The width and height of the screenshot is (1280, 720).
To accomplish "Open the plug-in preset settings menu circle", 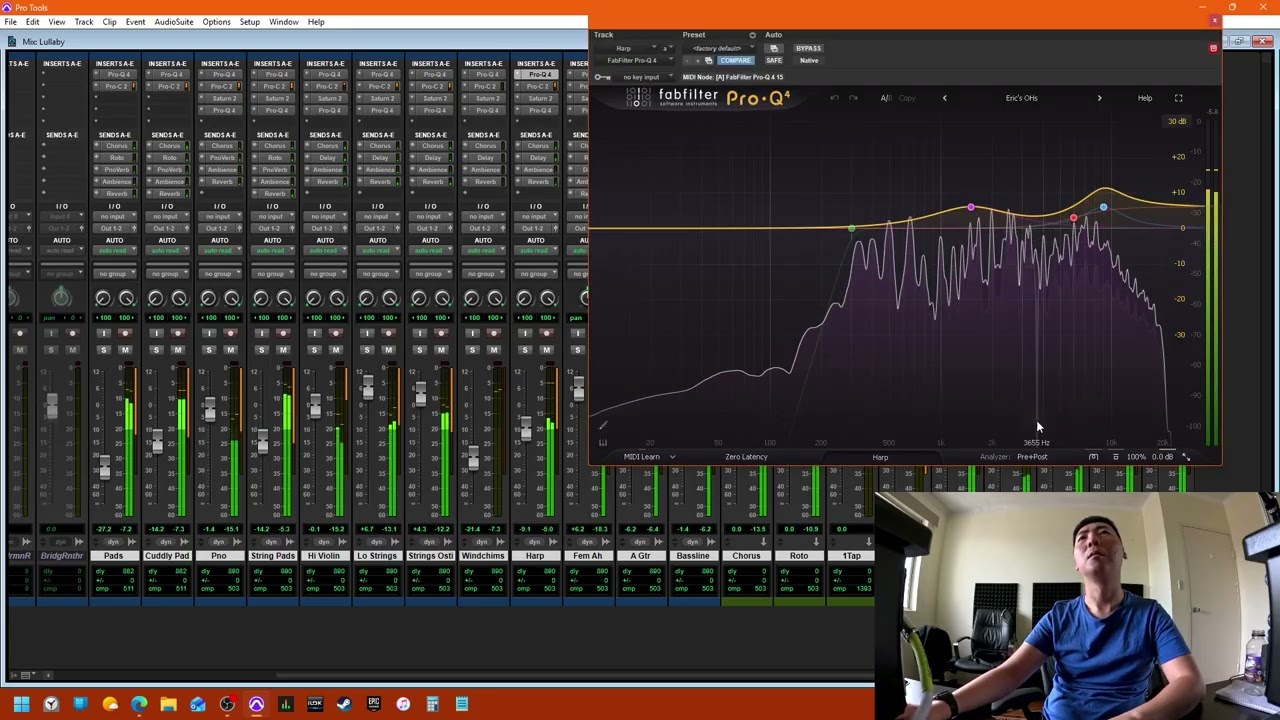I will pyautogui.click(x=752, y=35).
